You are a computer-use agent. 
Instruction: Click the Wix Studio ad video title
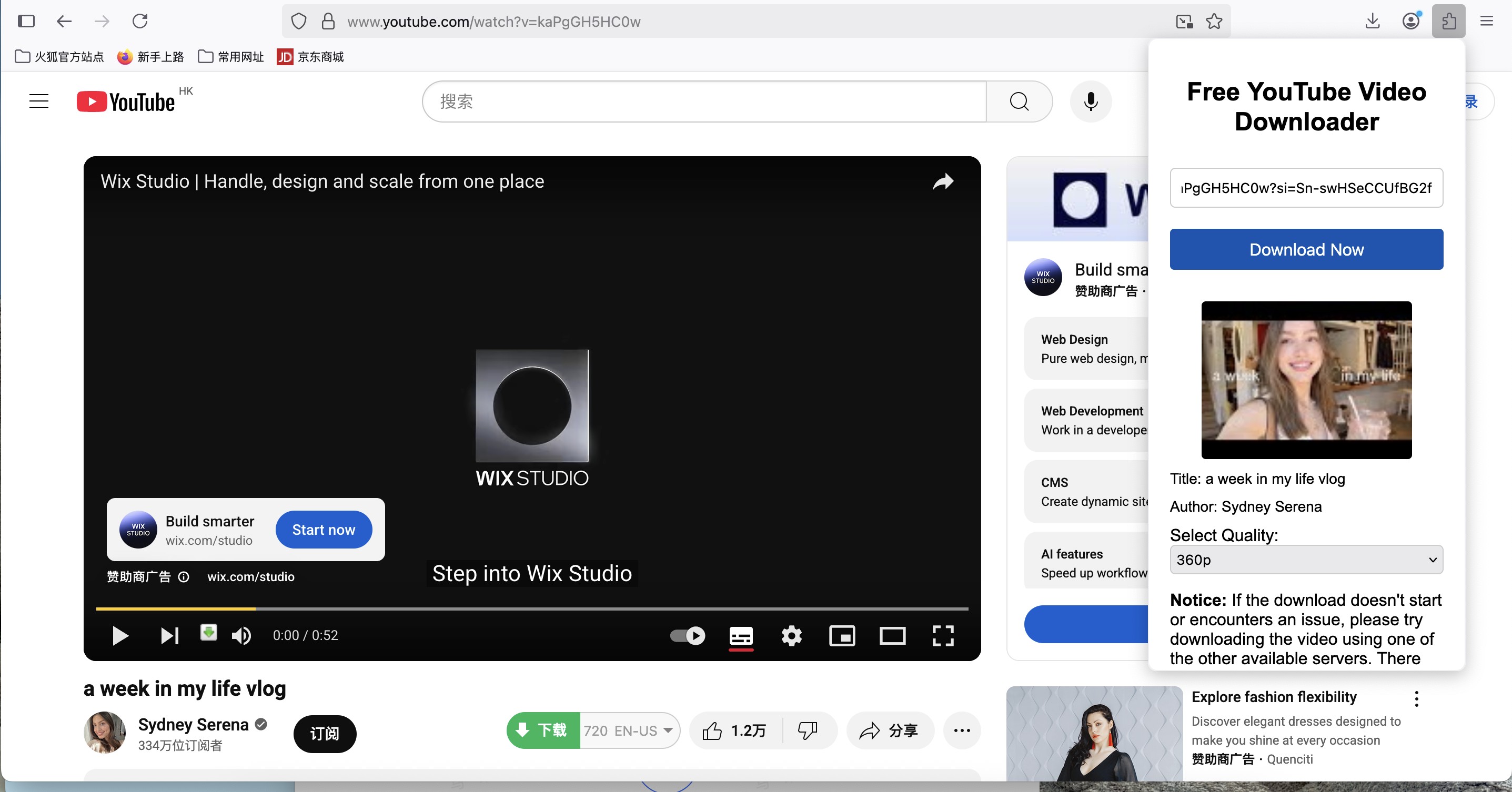point(322,181)
